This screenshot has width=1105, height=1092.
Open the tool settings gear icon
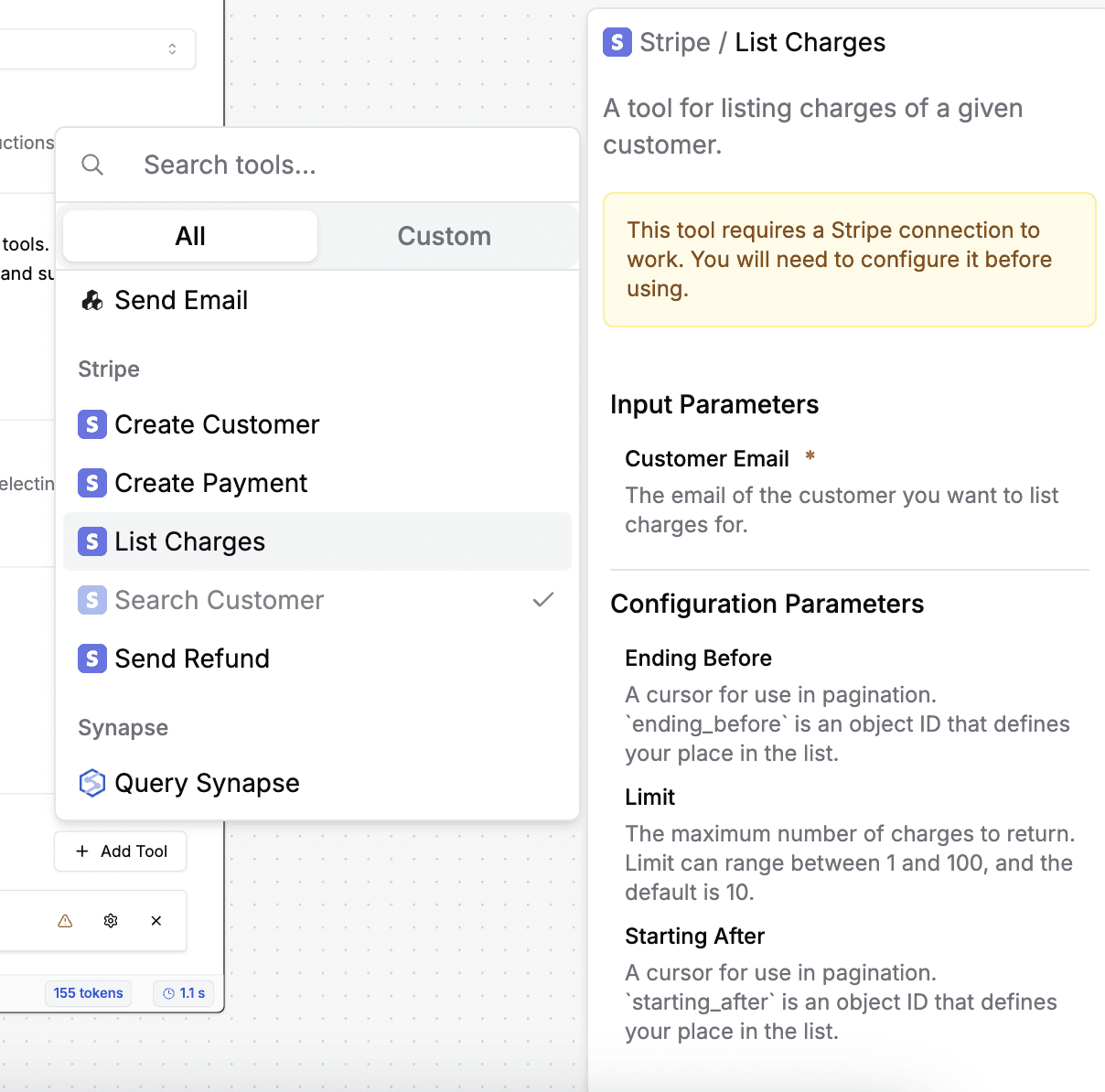click(x=111, y=921)
